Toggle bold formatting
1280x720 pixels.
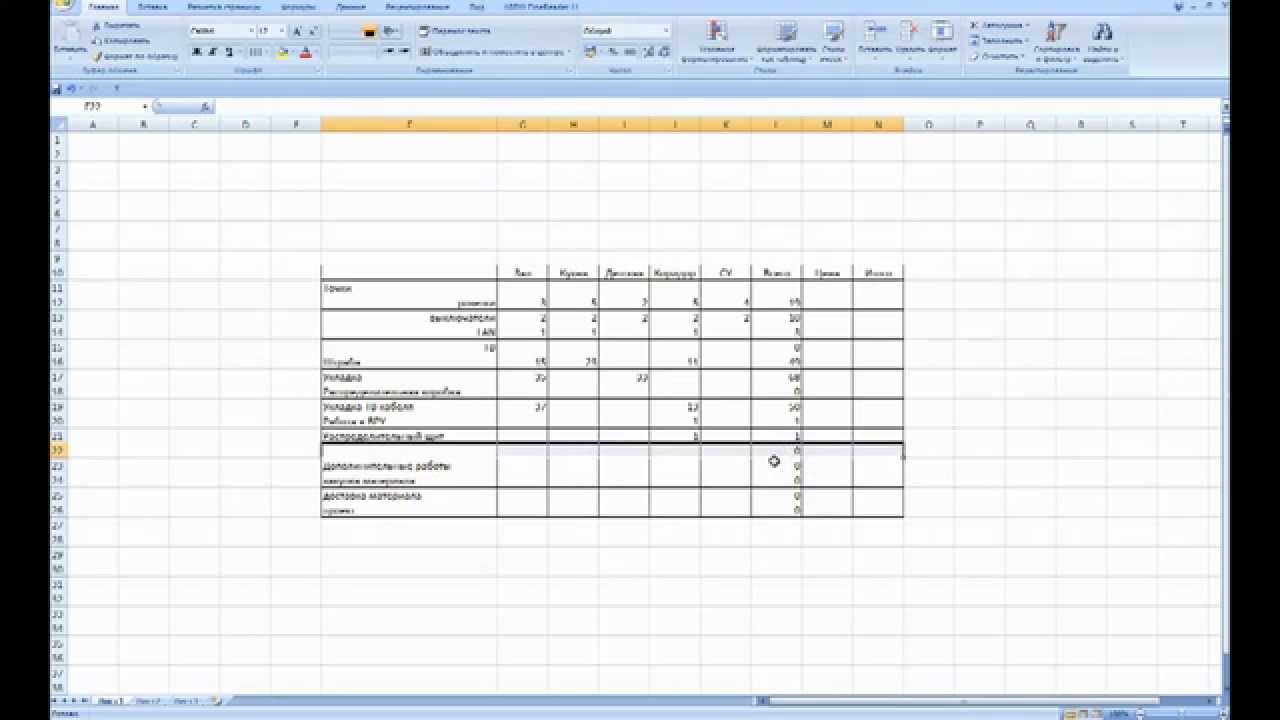(197, 51)
